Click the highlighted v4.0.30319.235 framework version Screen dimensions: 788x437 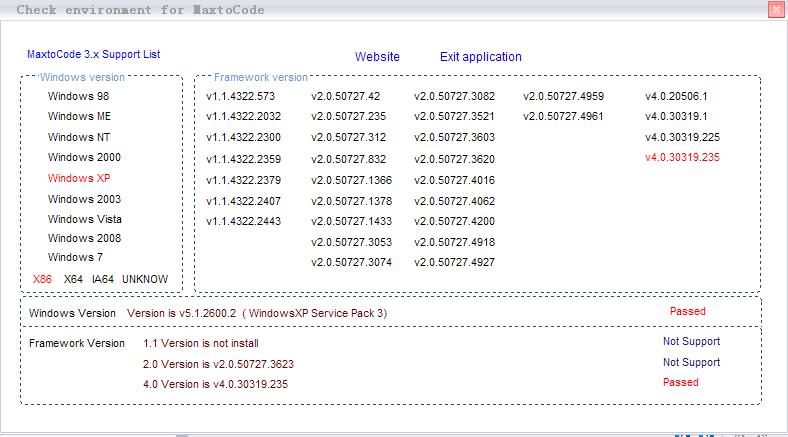(682, 157)
